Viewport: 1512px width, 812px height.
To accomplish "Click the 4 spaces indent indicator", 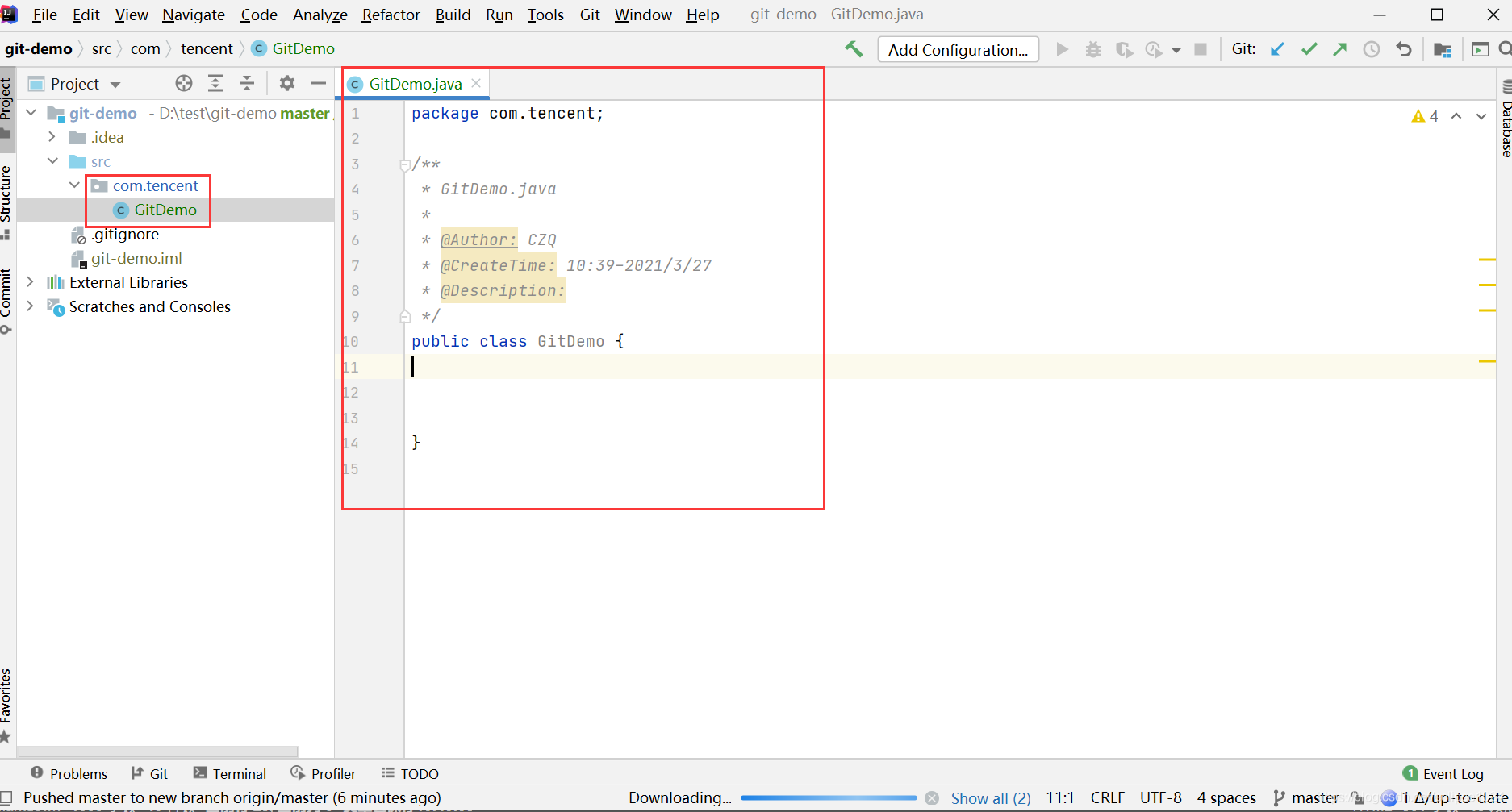I will 1226,797.
